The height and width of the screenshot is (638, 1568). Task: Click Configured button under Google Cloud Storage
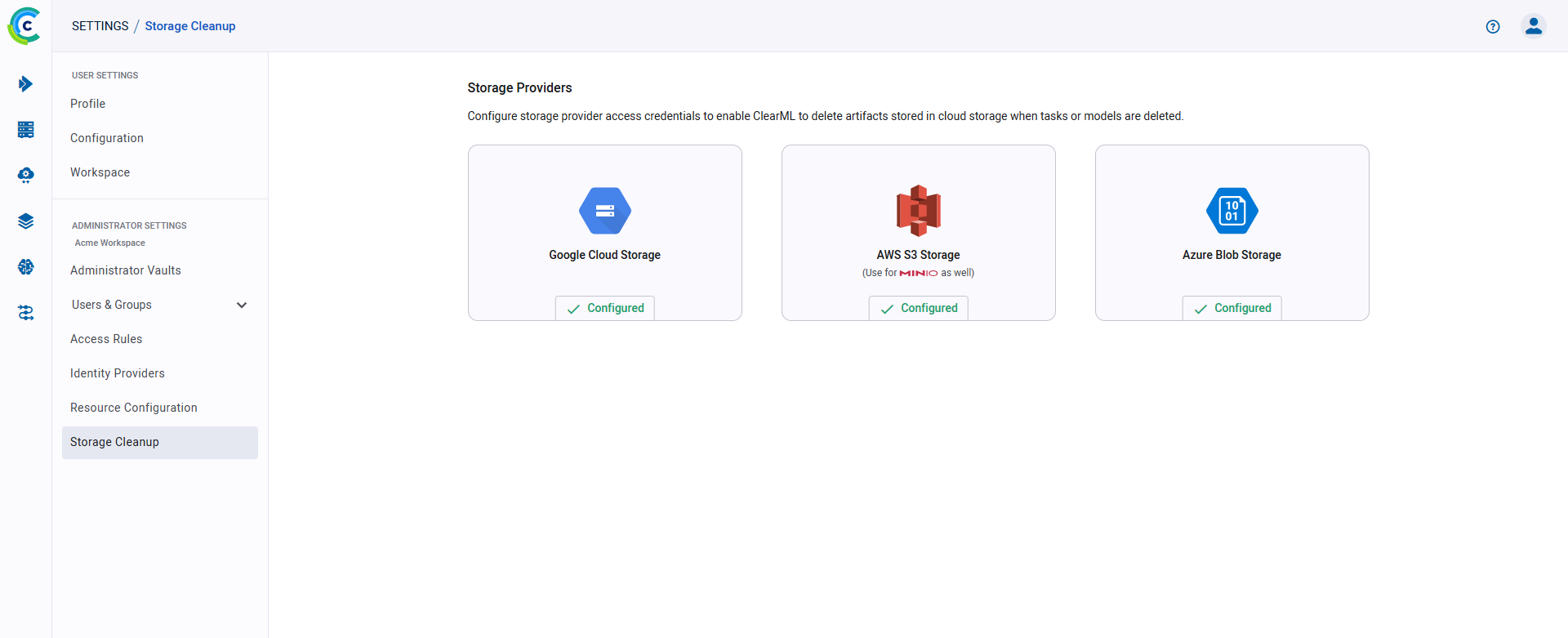605,308
